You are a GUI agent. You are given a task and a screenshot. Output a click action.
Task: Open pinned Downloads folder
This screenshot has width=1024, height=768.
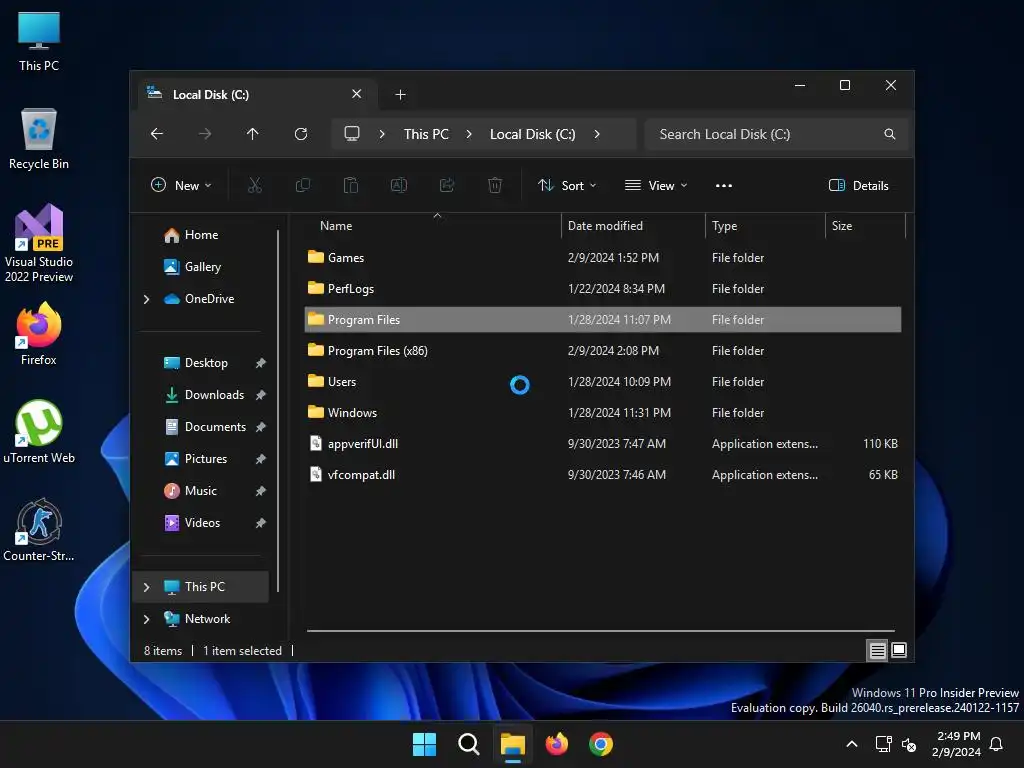click(214, 395)
